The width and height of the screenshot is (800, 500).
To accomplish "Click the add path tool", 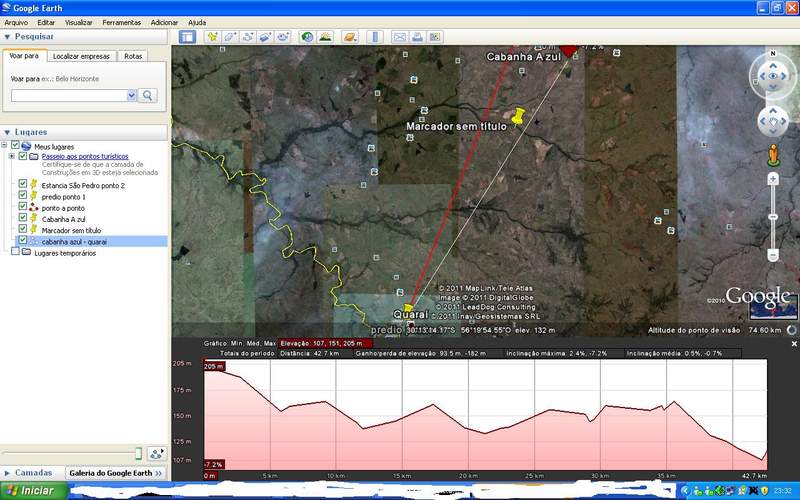I will tap(248, 37).
